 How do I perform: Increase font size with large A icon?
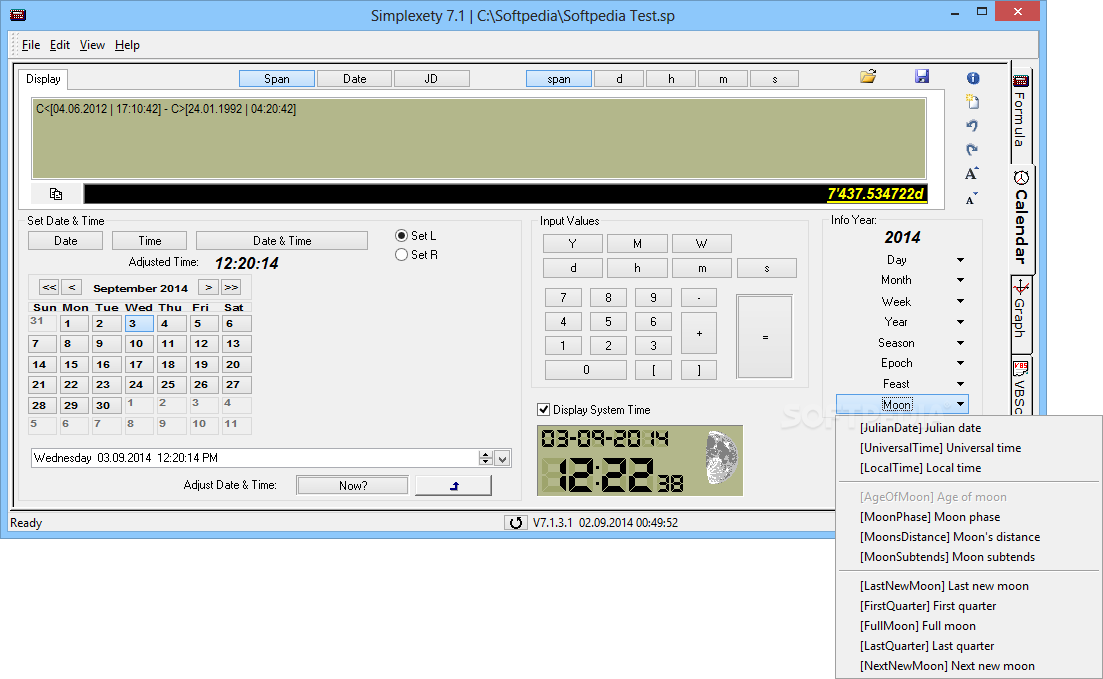coord(971,173)
